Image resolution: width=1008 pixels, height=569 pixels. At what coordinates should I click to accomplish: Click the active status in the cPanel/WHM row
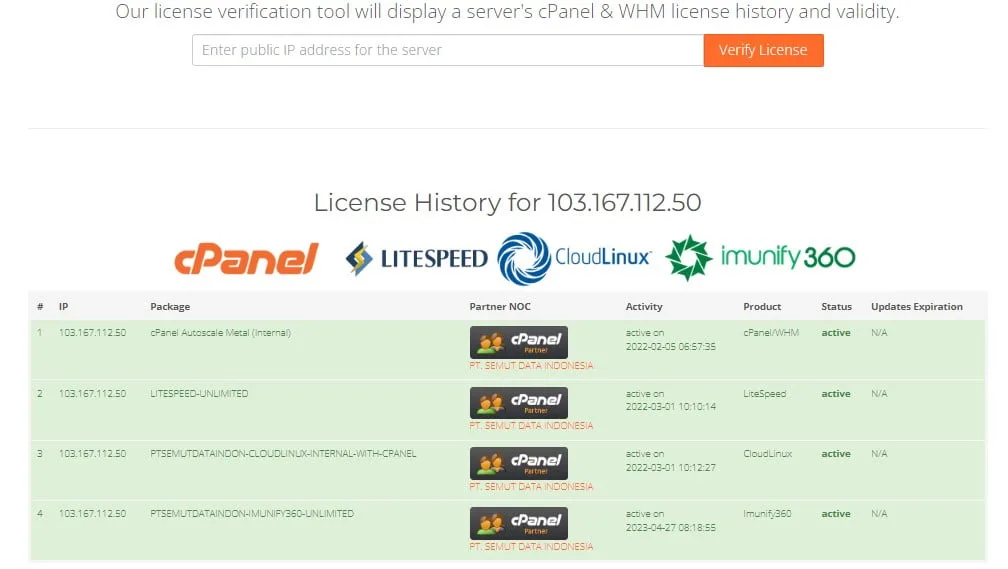(x=836, y=333)
